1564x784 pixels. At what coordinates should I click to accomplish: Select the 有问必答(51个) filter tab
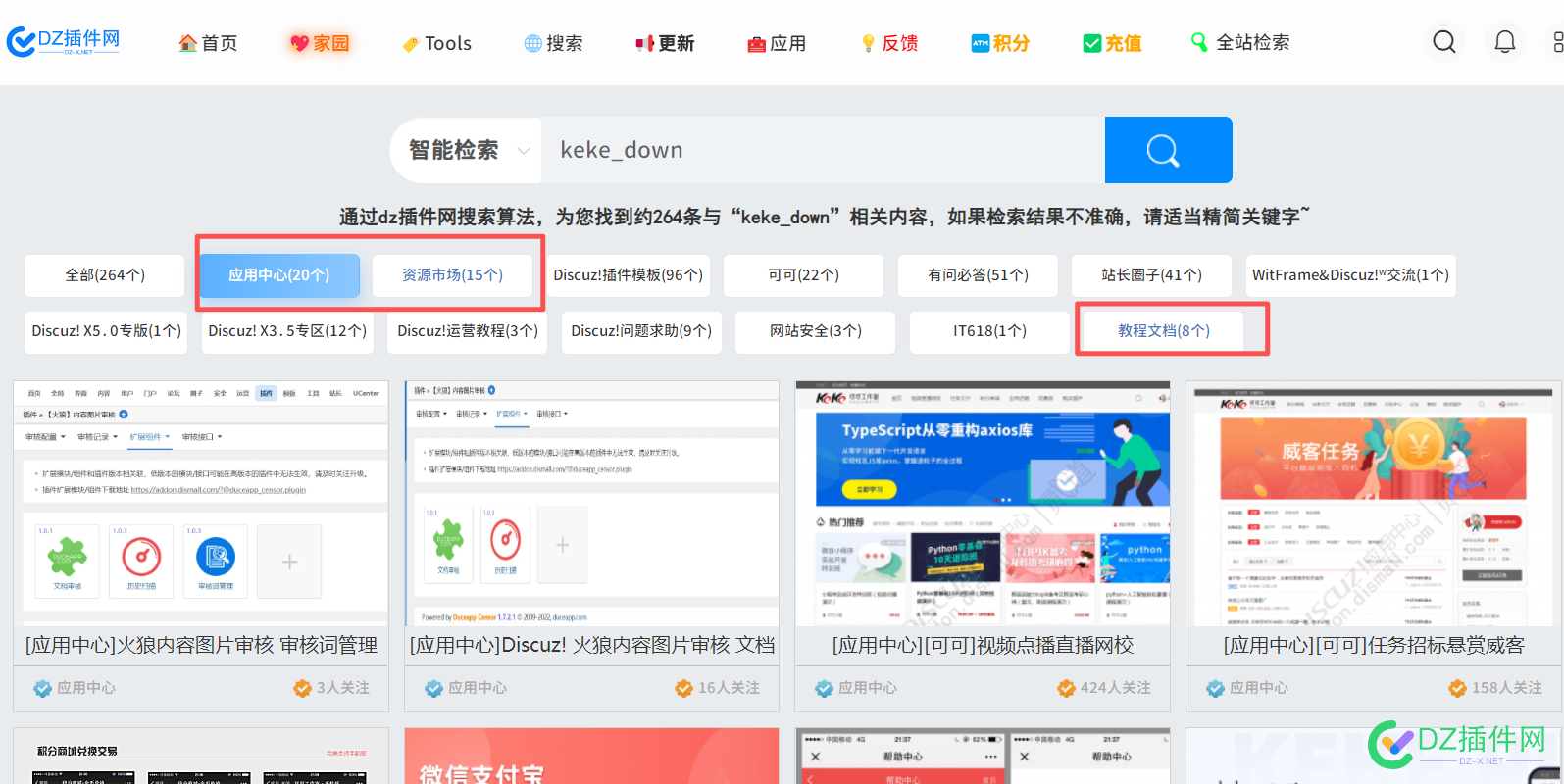tap(979, 275)
